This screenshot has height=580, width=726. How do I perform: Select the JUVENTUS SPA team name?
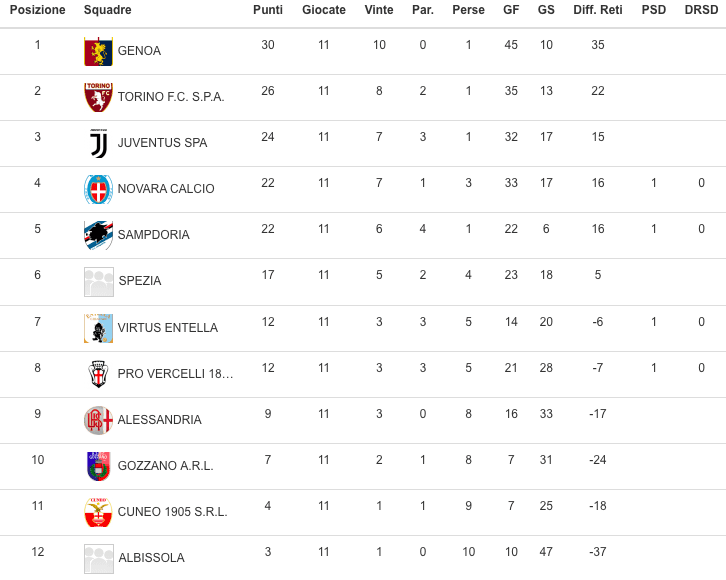pos(162,143)
